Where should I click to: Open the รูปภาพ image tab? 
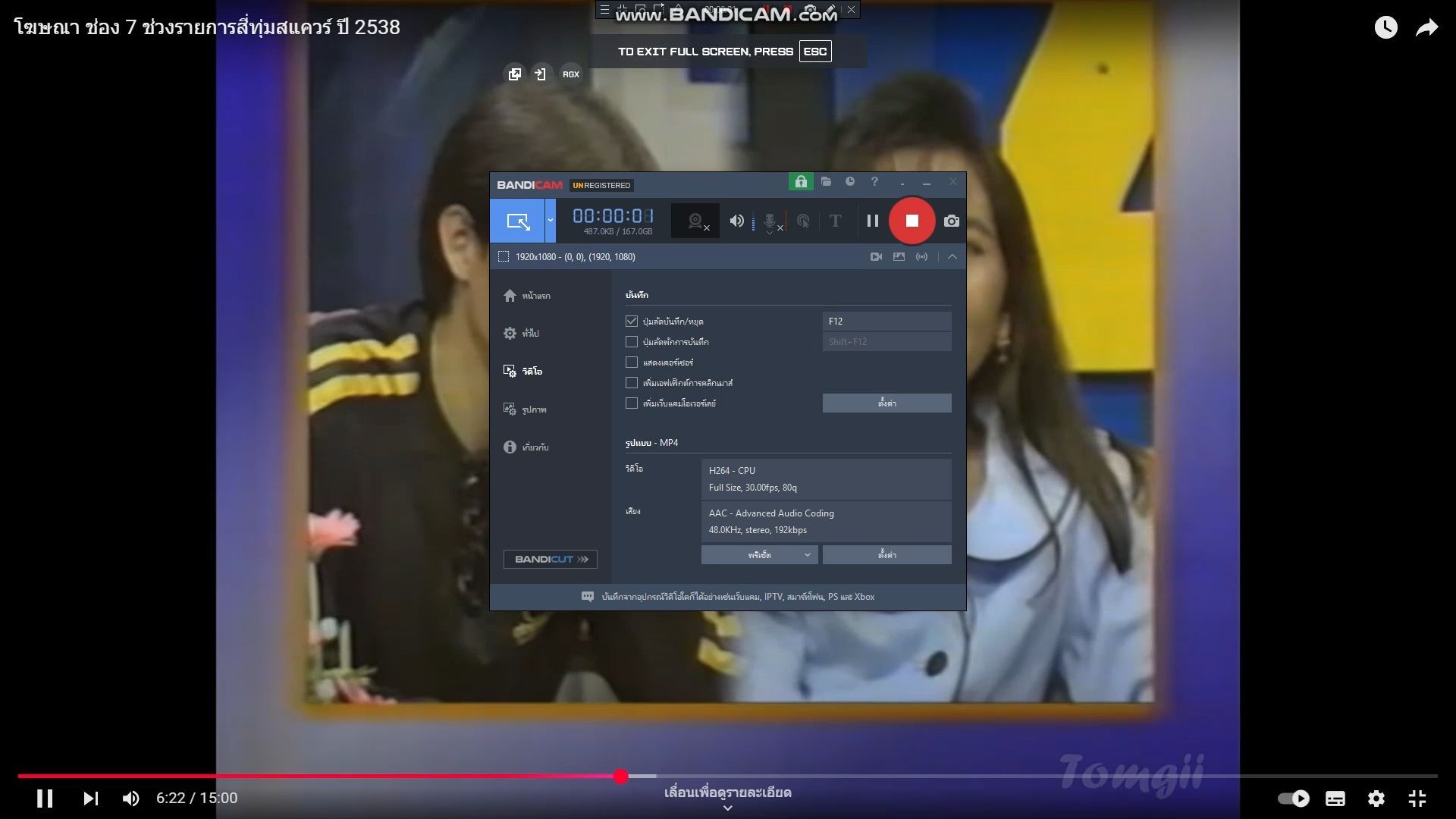pyautogui.click(x=525, y=409)
